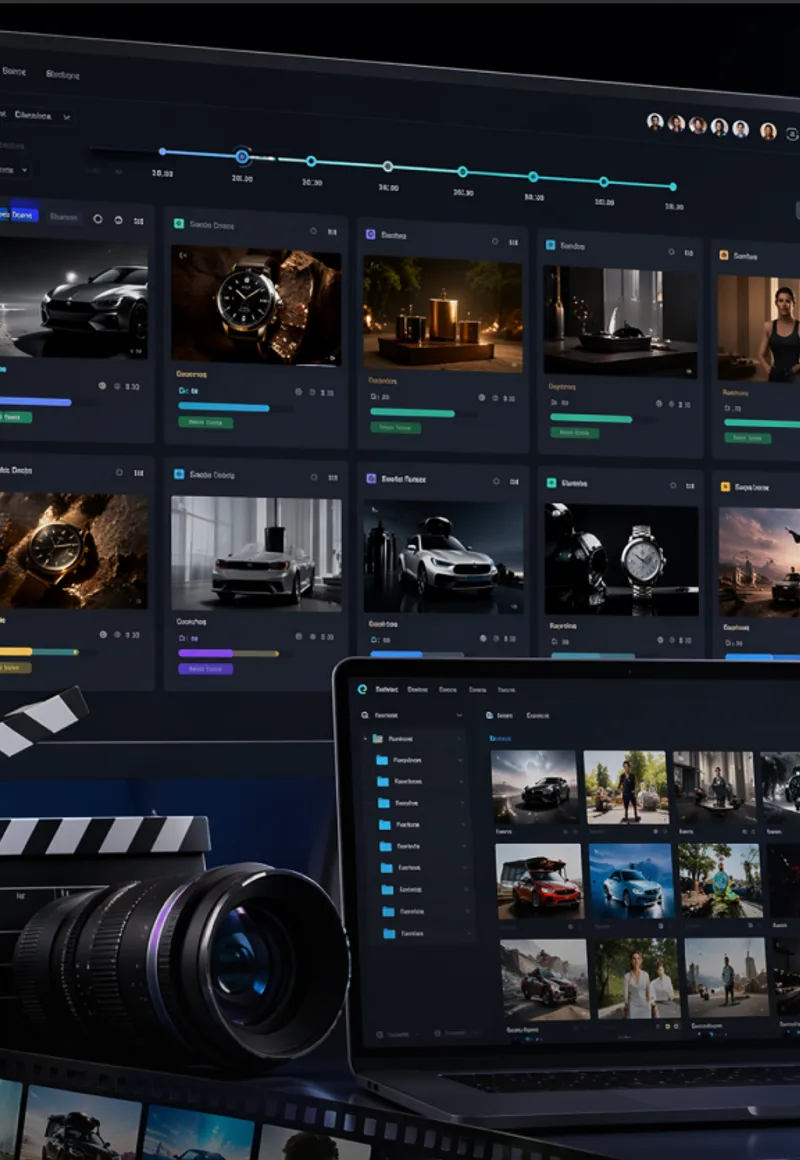Expand the chevron on the root folder row
The height and width of the screenshot is (1160, 800).
459,738
